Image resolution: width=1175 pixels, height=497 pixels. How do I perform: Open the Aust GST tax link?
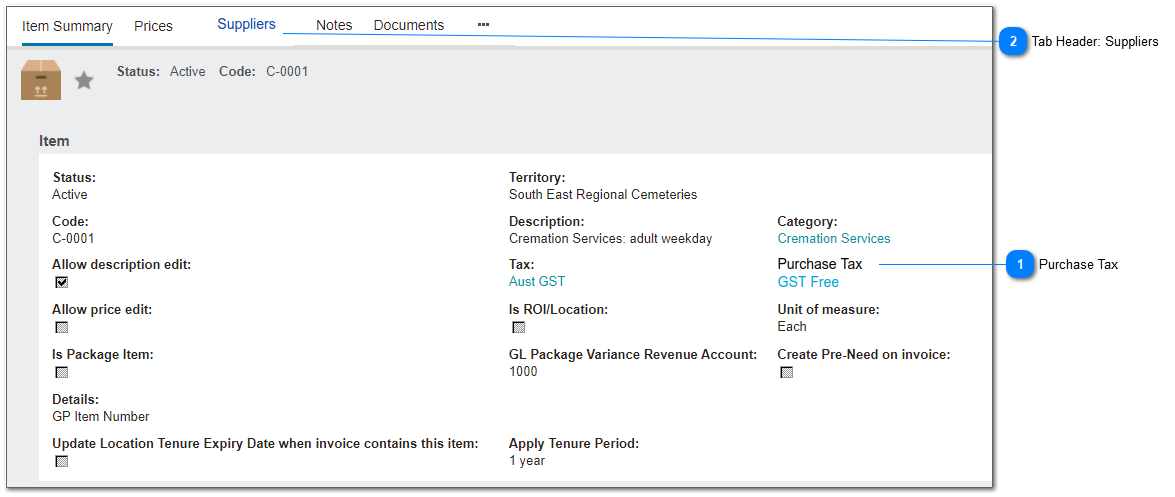point(537,282)
